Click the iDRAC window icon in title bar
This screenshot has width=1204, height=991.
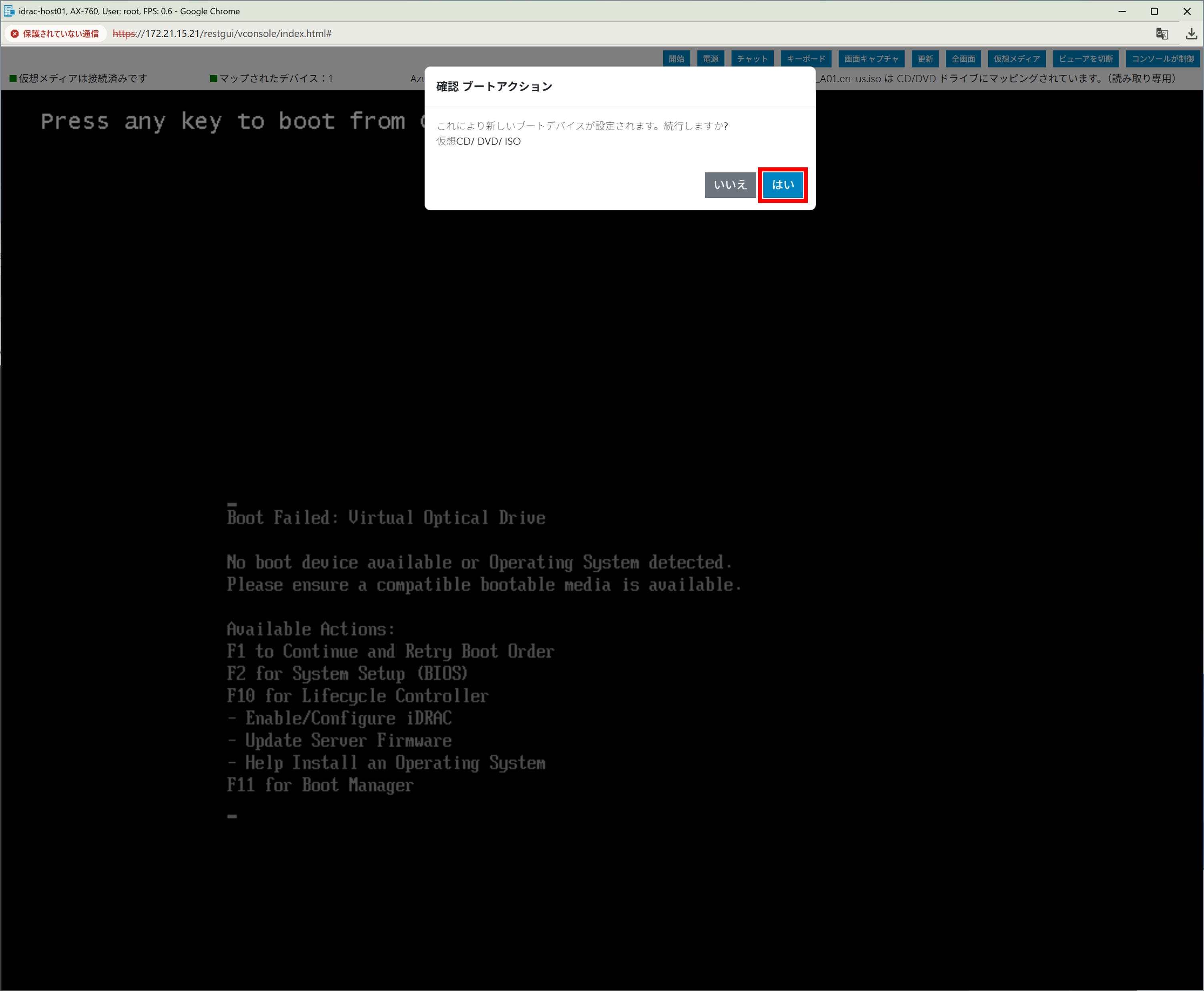9,11
